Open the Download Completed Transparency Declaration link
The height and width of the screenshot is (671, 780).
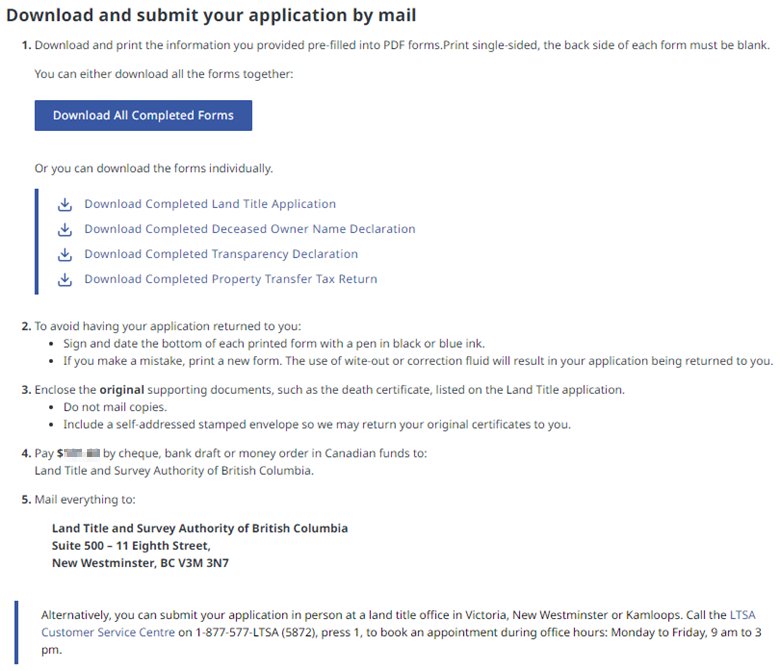point(220,254)
